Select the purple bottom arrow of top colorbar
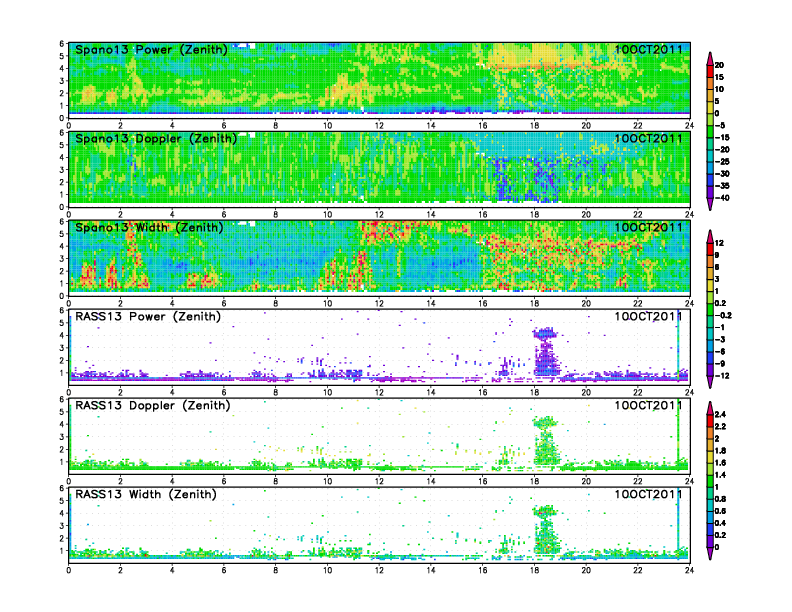 tap(710, 204)
